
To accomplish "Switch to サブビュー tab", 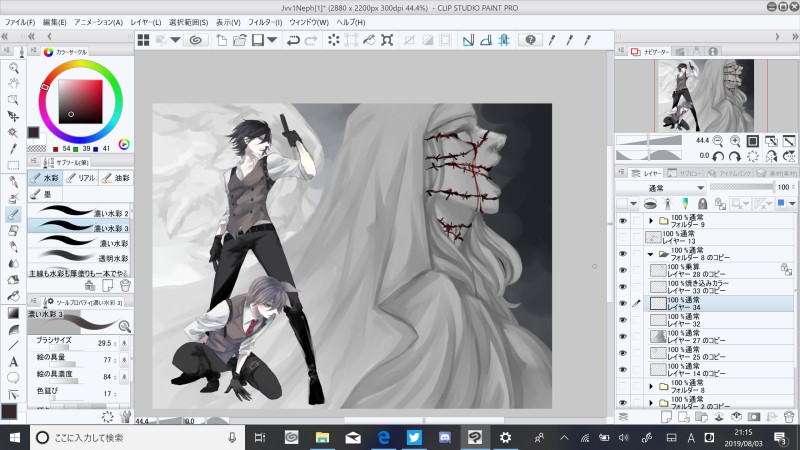I will coord(685,173).
